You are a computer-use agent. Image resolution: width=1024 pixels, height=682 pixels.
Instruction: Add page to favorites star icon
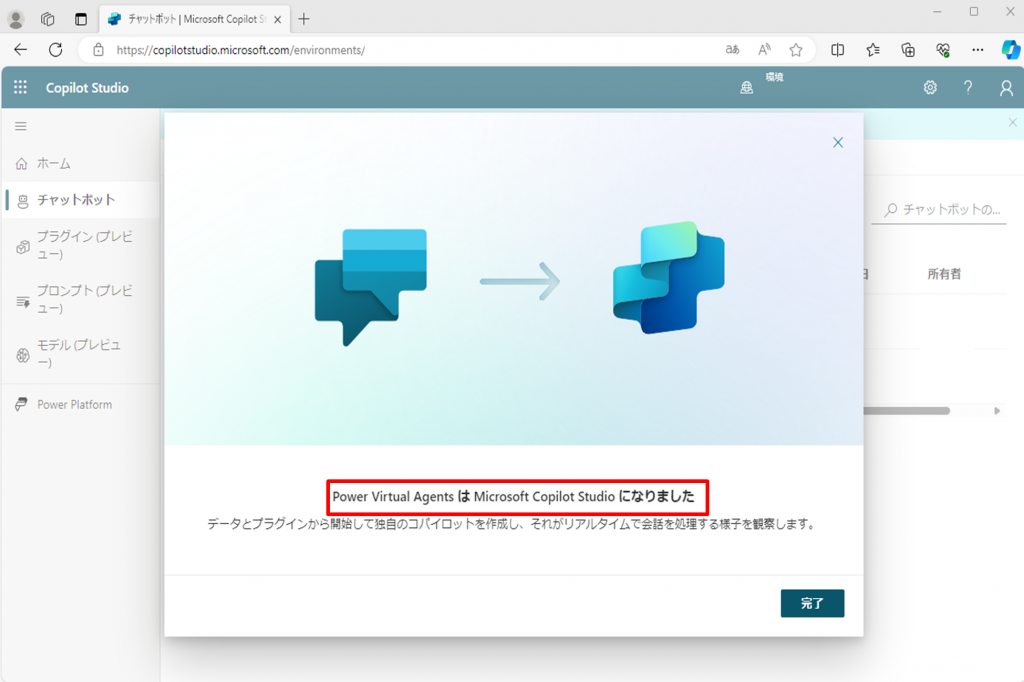795,50
